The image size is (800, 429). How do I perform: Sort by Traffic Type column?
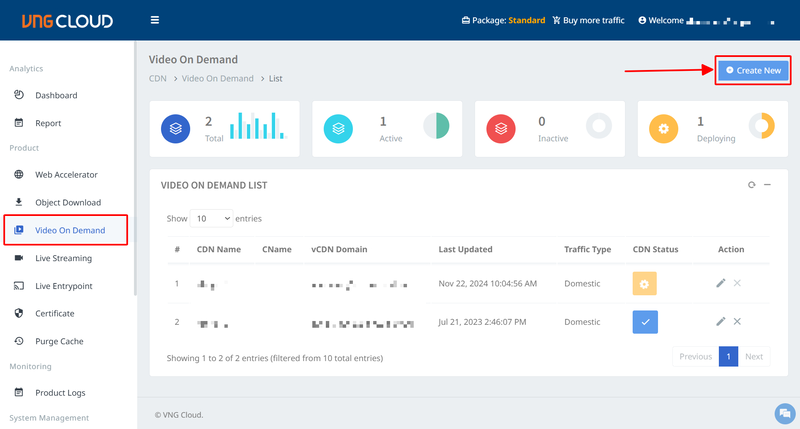[587, 249]
